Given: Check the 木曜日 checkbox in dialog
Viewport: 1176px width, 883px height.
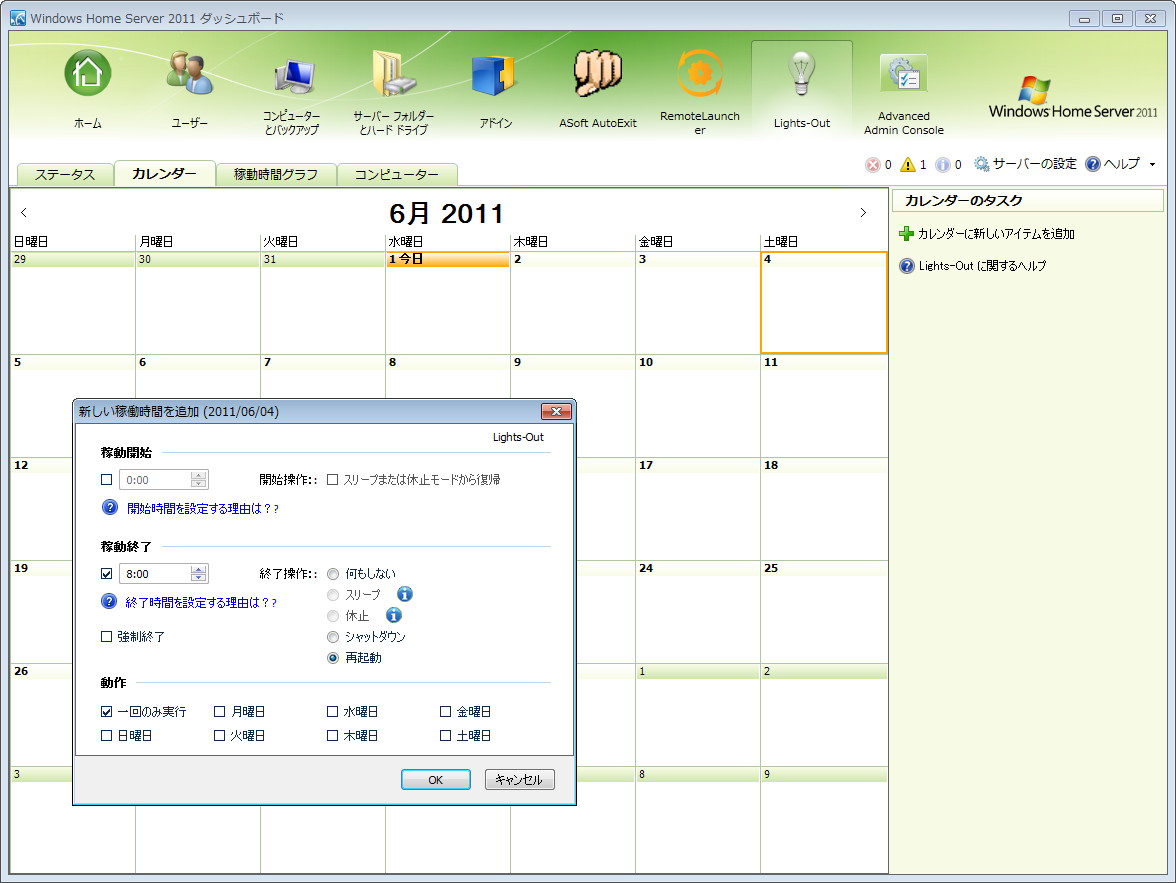Looking at the screenshot, I should 332,736.
